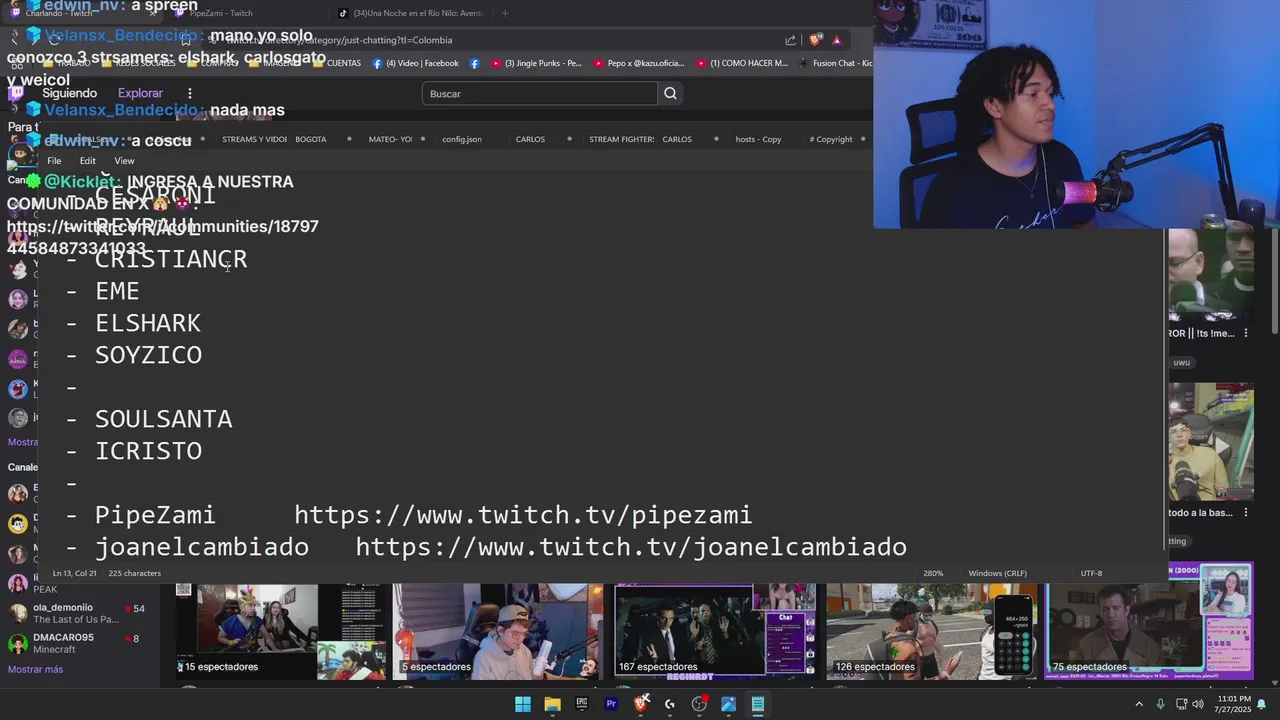Open the Pepo x @kazu.oficial bookmark
This screenshot has height=720, width=1280.
(639, 63)
